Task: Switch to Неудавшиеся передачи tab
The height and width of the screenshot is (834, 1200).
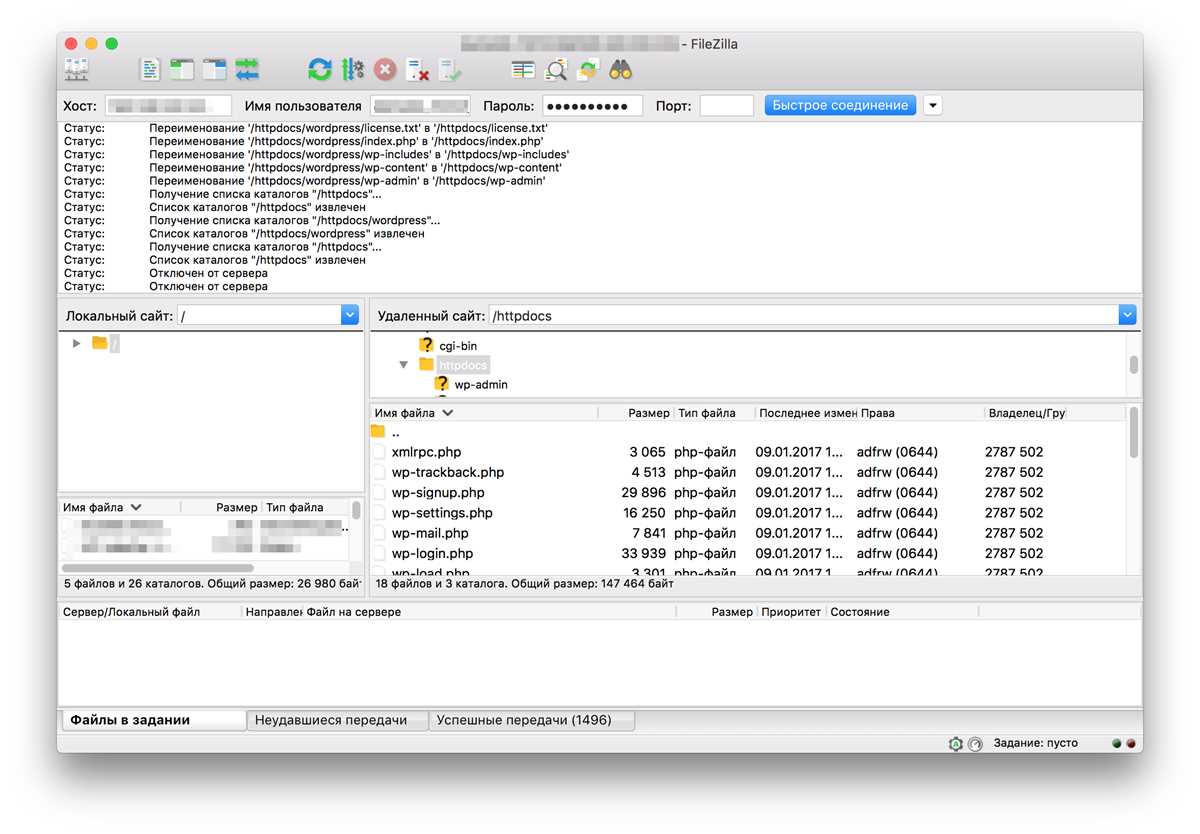Action: coord(338,720)
